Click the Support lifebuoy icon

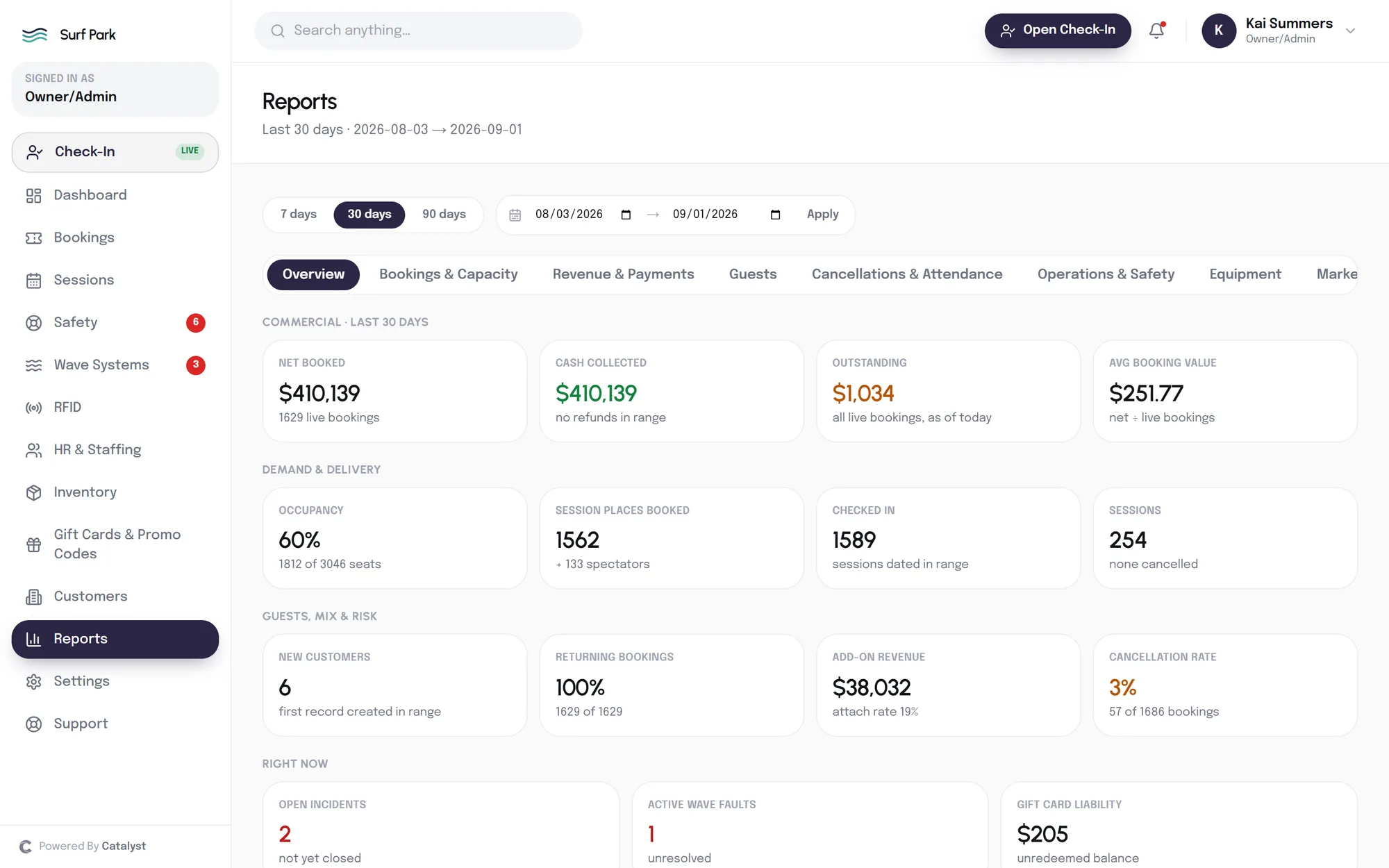tap(33, 724)
